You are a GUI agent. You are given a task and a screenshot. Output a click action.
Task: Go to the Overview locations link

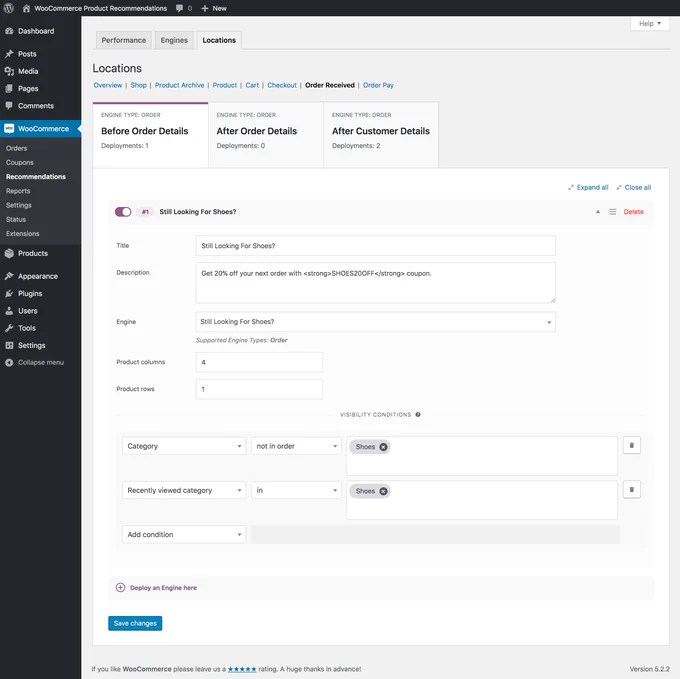click(108, 85)
